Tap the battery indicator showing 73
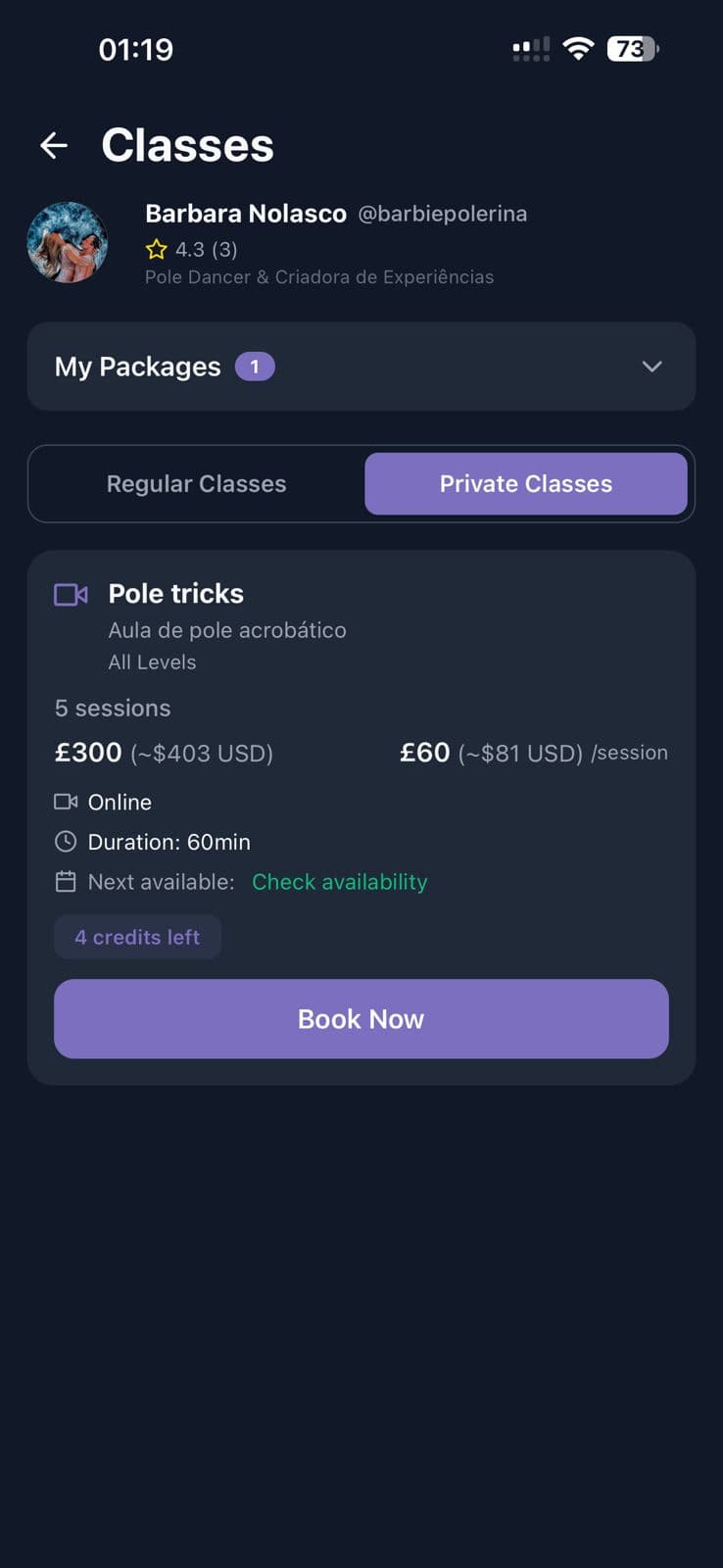723x1568 pixels. (x=630, y=48)
